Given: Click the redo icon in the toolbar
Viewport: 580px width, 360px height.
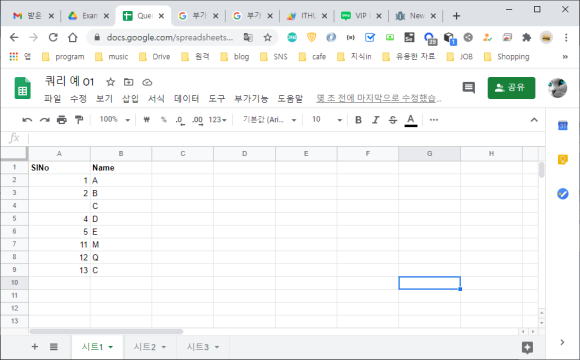Looking at the screenshot, I should [x=45, y=120].
